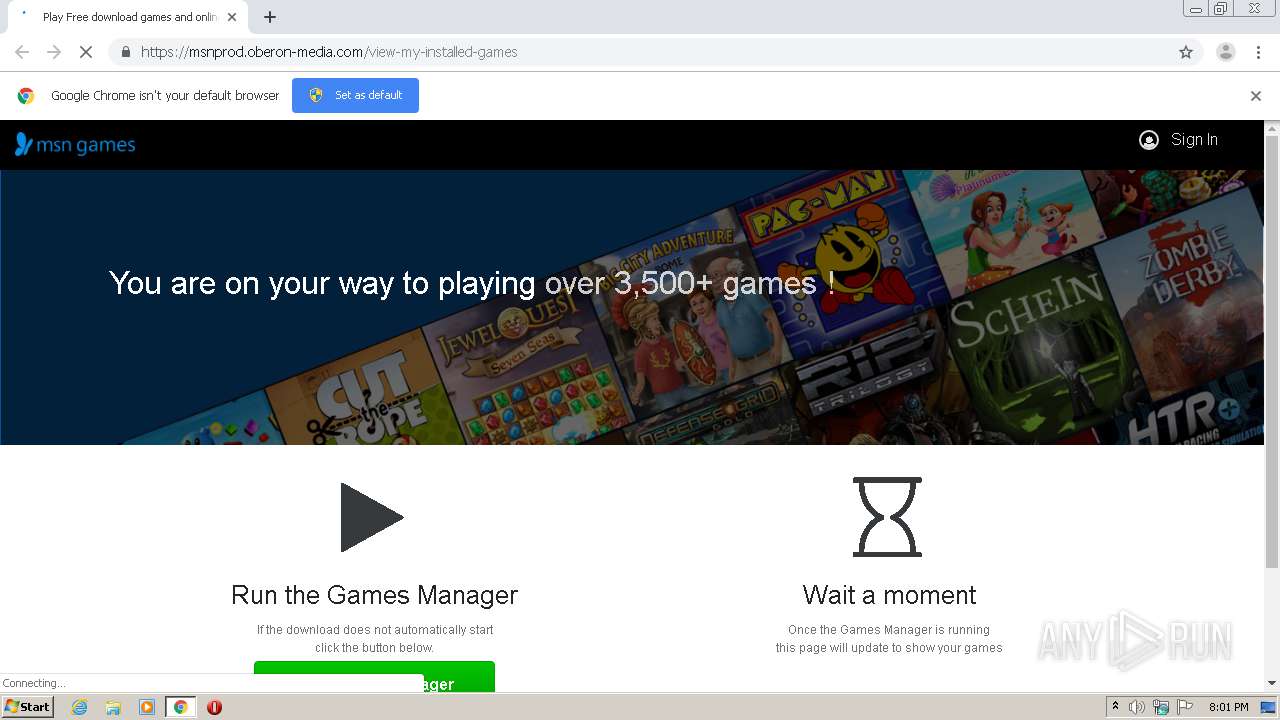Viewport: 1280px width, 720px height.
Task: Click the padlock site info icon
Action: pyautogui.click(x=125, y=52)
